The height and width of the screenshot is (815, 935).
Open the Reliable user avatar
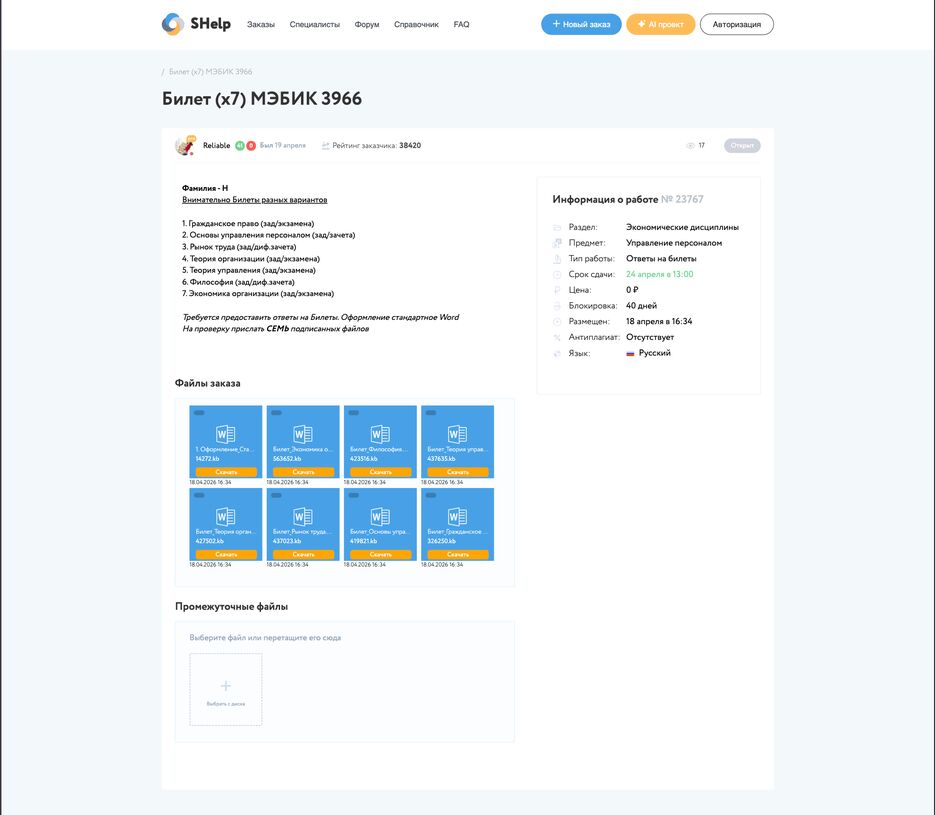pos(185,145)
